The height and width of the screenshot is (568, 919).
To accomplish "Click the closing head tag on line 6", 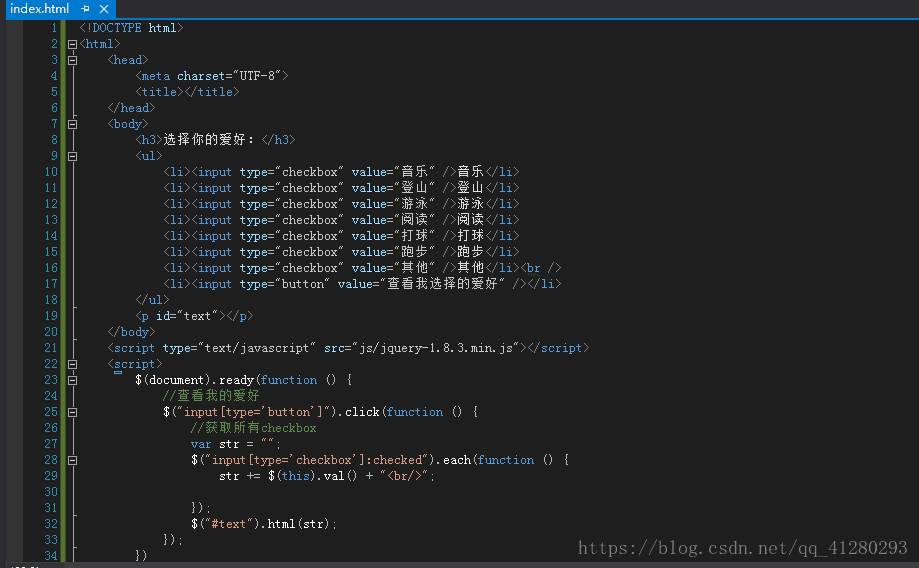I will pyautogui.click(x=131, y=108).
